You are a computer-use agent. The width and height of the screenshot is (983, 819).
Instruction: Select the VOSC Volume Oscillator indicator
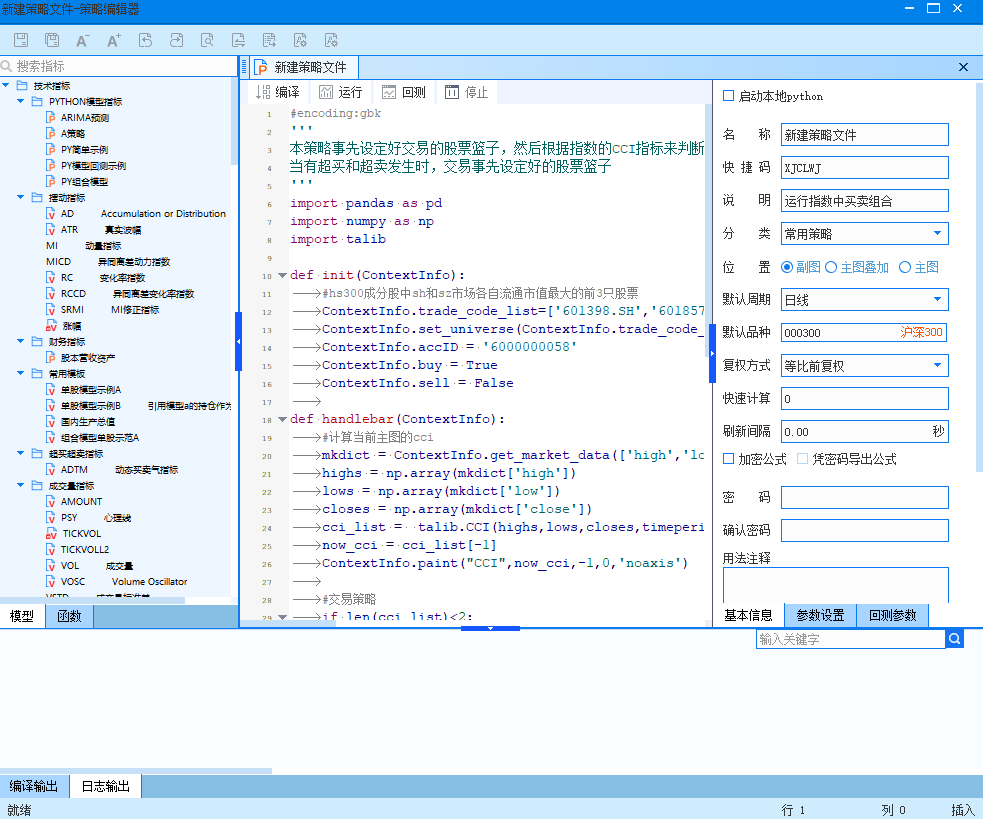click(x=117, y=581)
